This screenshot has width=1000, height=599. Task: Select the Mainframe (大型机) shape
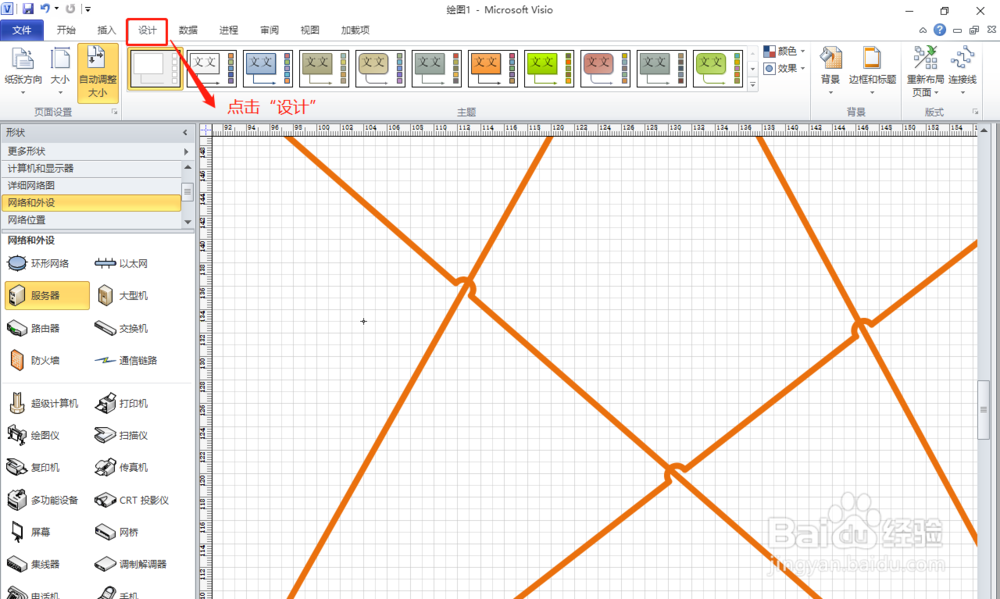[x=122, y=296]
